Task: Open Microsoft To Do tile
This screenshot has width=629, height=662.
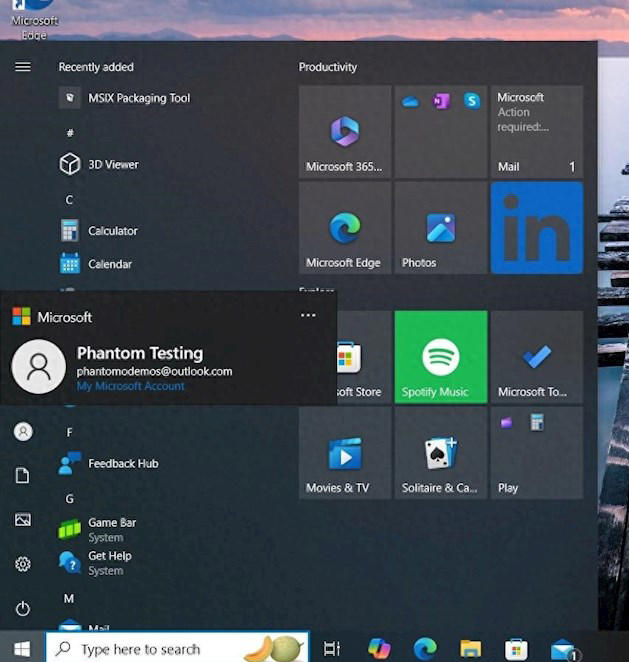Action: click(x=537, y=357)
